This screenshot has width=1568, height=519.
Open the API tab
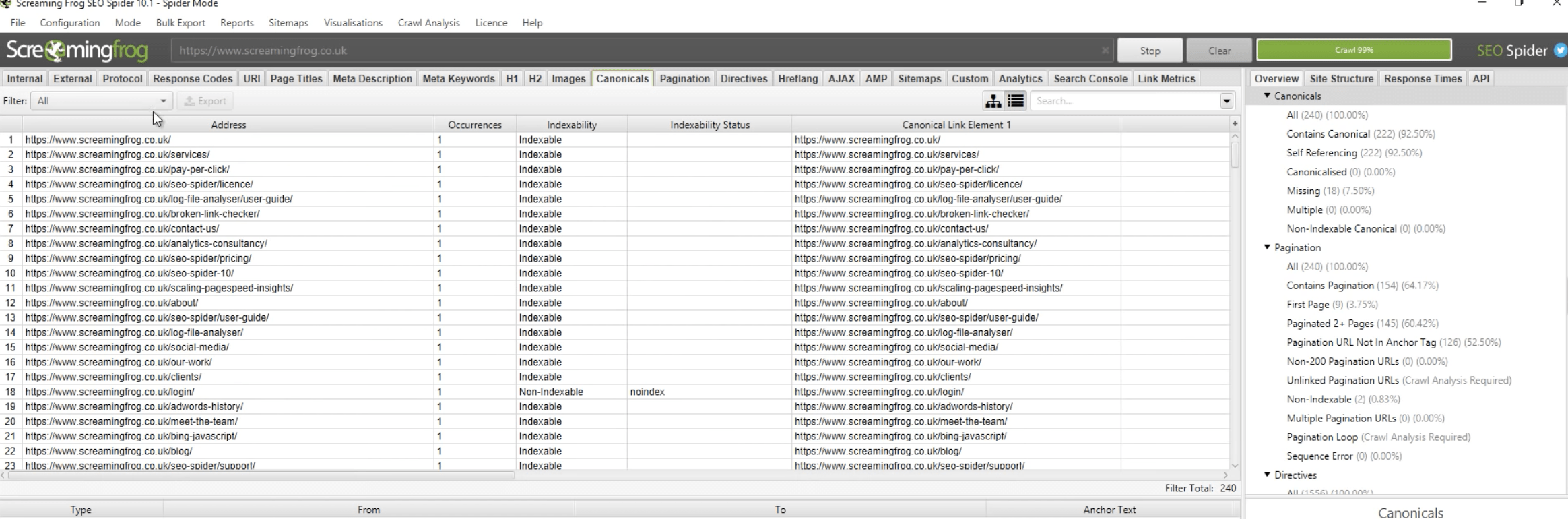(x=1481, y=78)
